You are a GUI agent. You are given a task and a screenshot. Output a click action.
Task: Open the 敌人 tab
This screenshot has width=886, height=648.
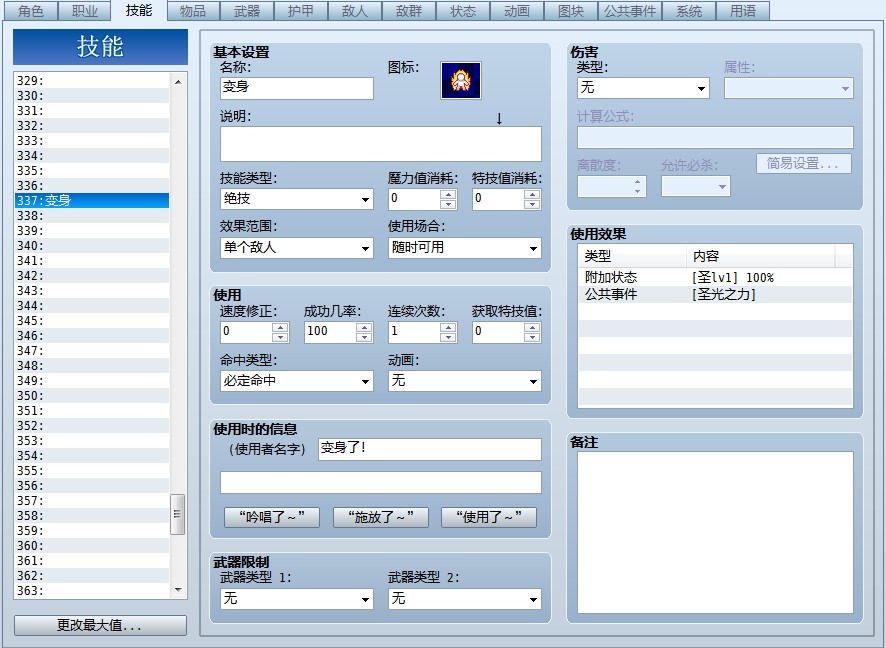355,11
